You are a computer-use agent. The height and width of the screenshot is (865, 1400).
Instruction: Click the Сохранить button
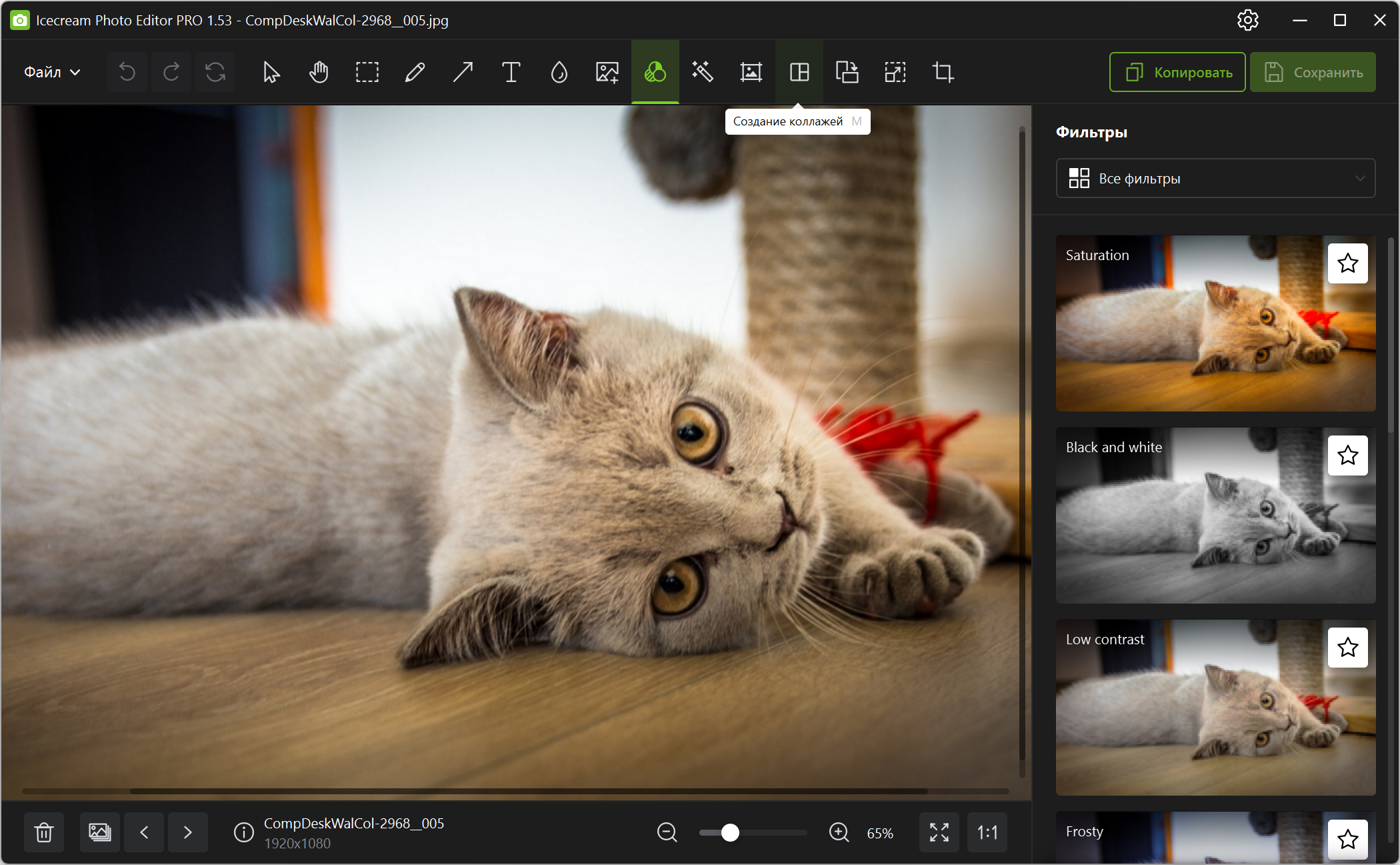coord(1312,72)
